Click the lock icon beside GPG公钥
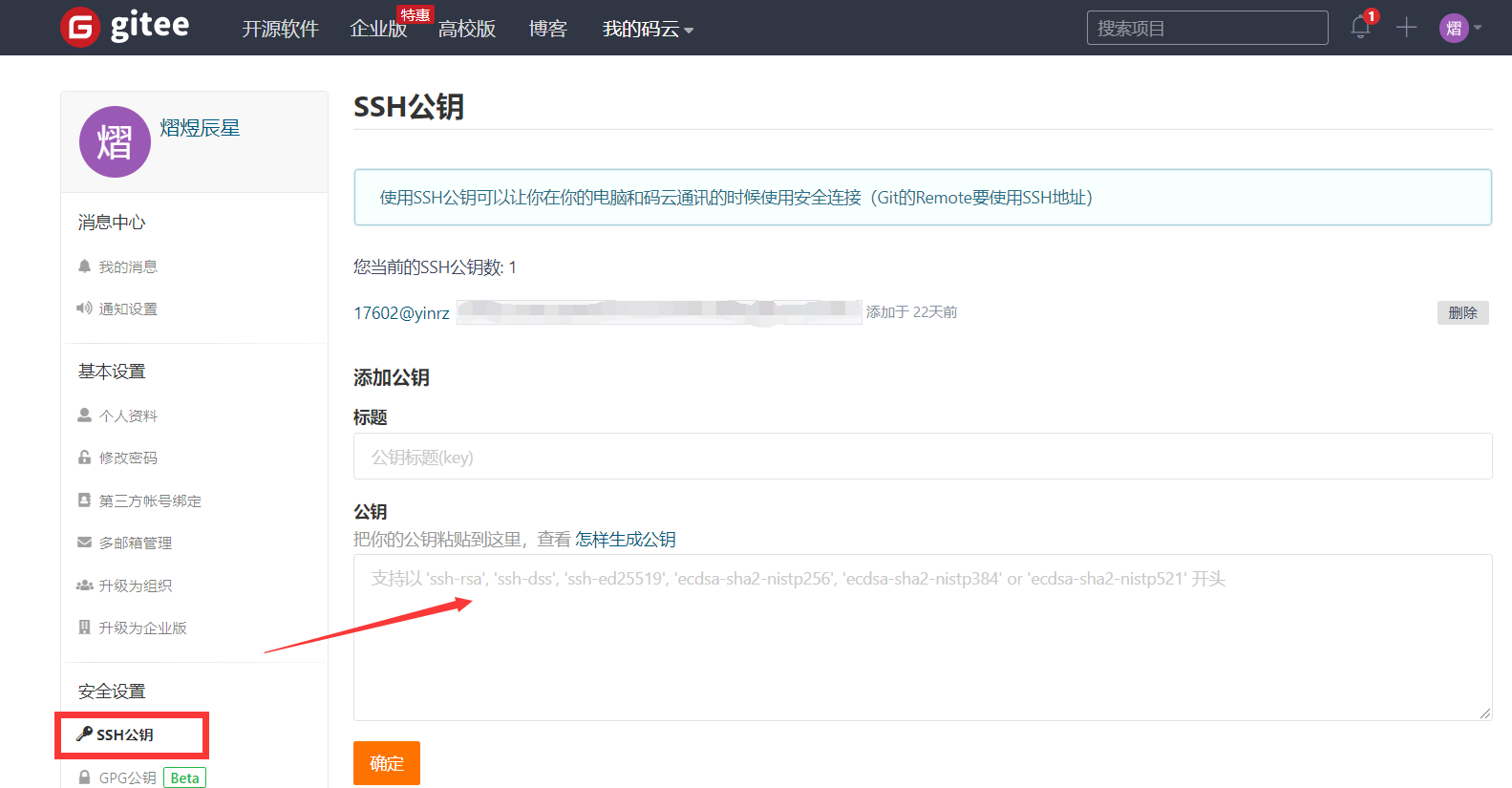Image resolution: width=1512 pixels, height=788 pixels. click(85, 777)
